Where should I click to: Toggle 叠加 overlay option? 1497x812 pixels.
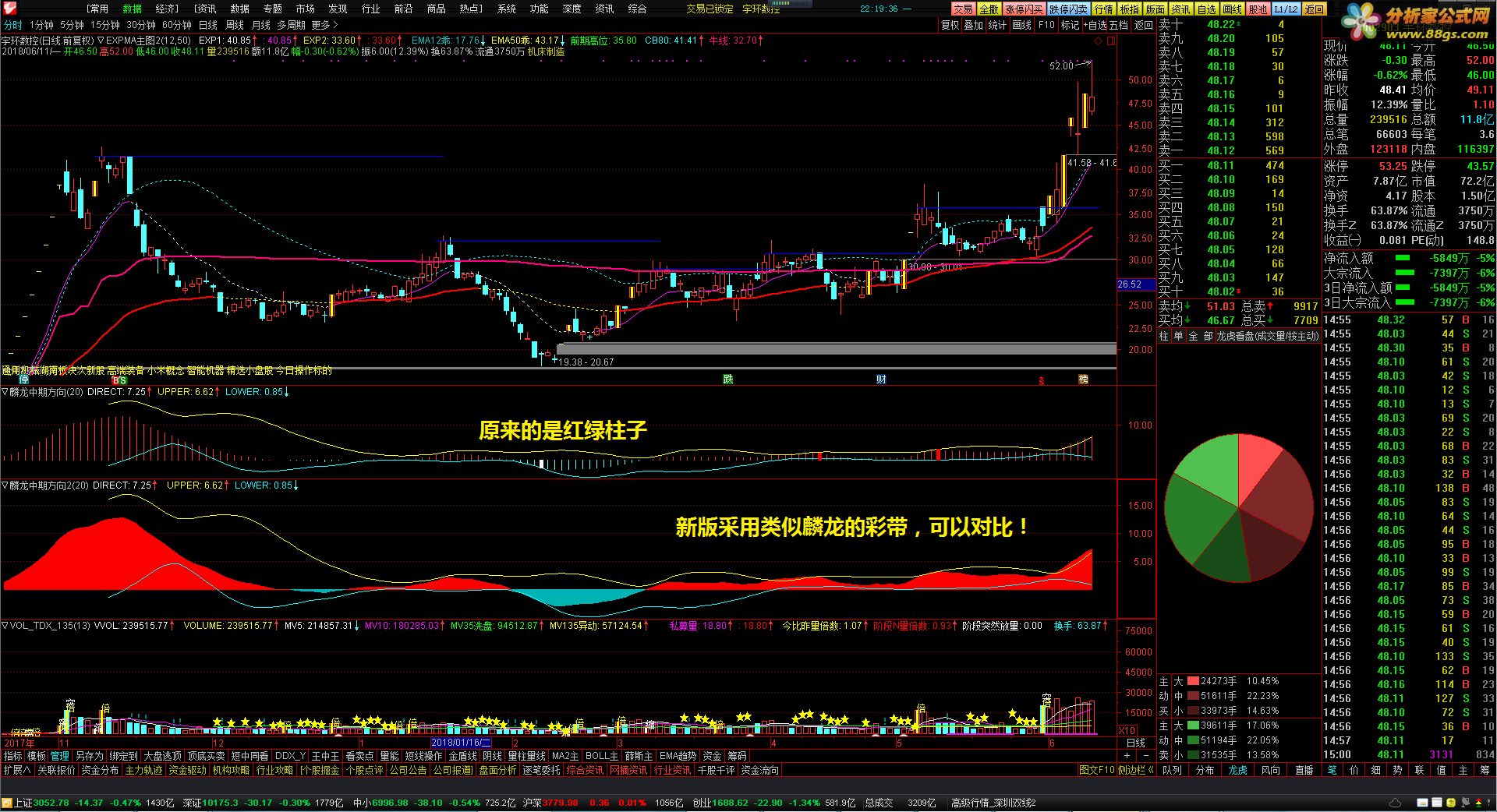point(974,25)
